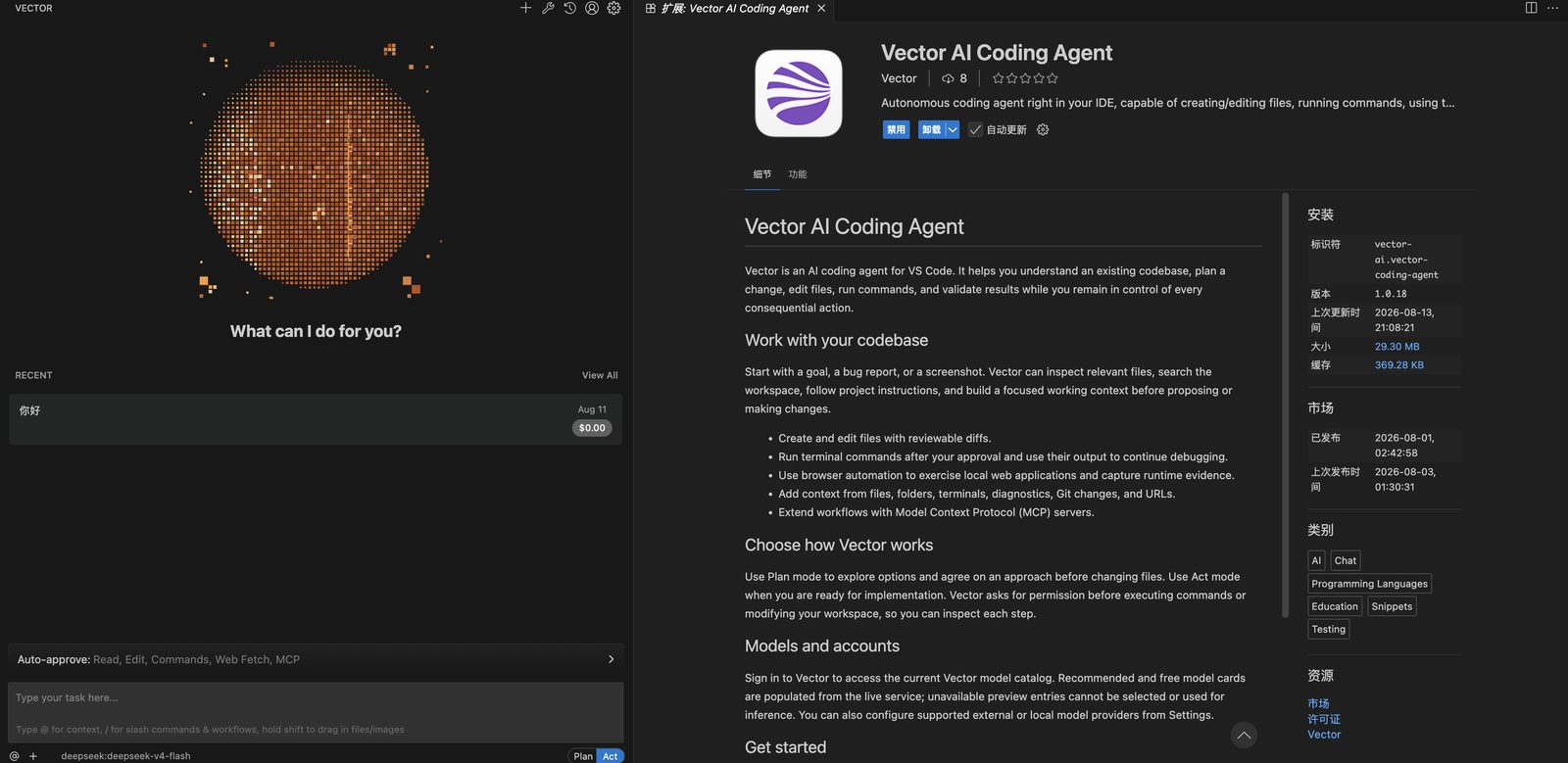Select the AI category tag
This screenshot has width=1568, height=763.
1316,561
